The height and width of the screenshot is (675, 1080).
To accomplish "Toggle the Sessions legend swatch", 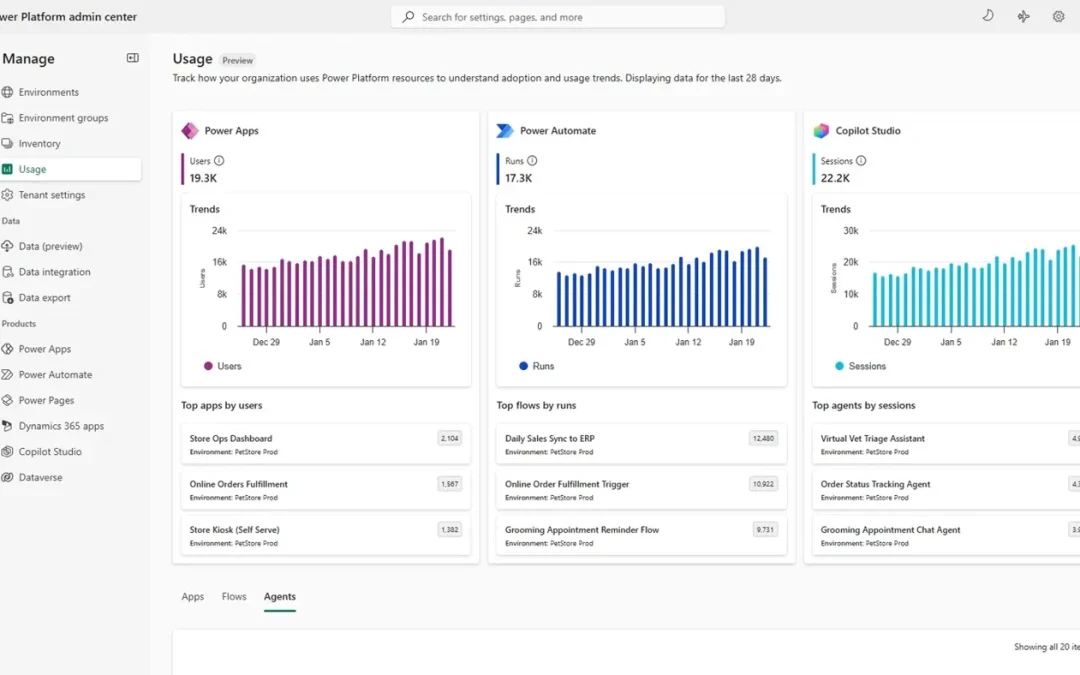I will pyautogui.click(x=839, y=366).
